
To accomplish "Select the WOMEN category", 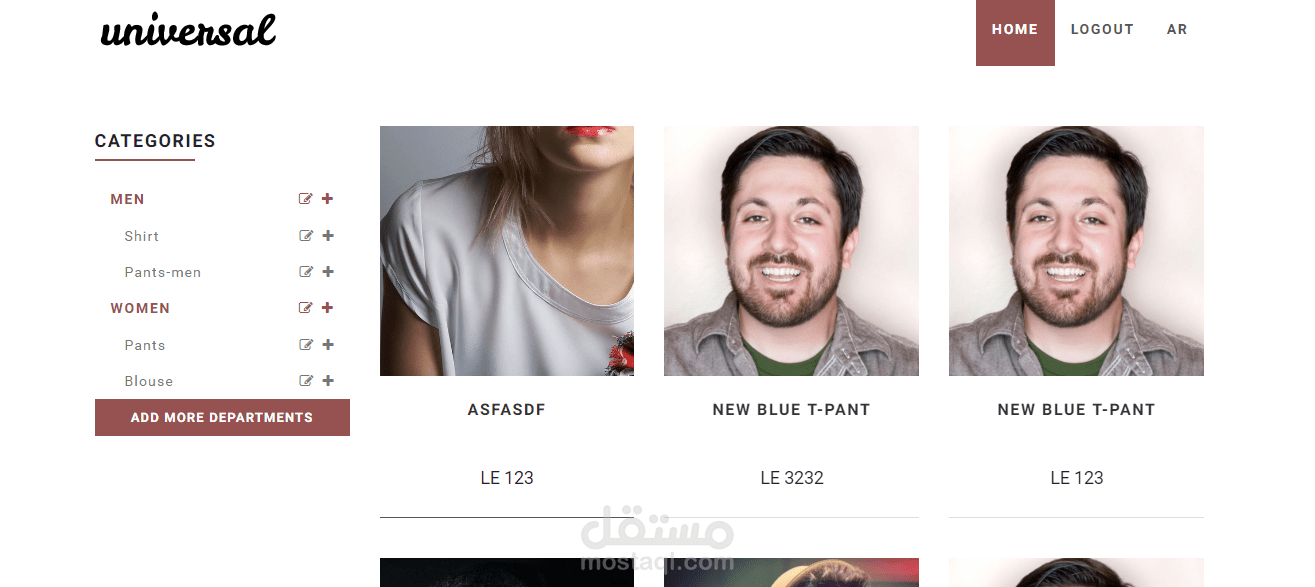I will pyautogui.click(x=140, y=308).
